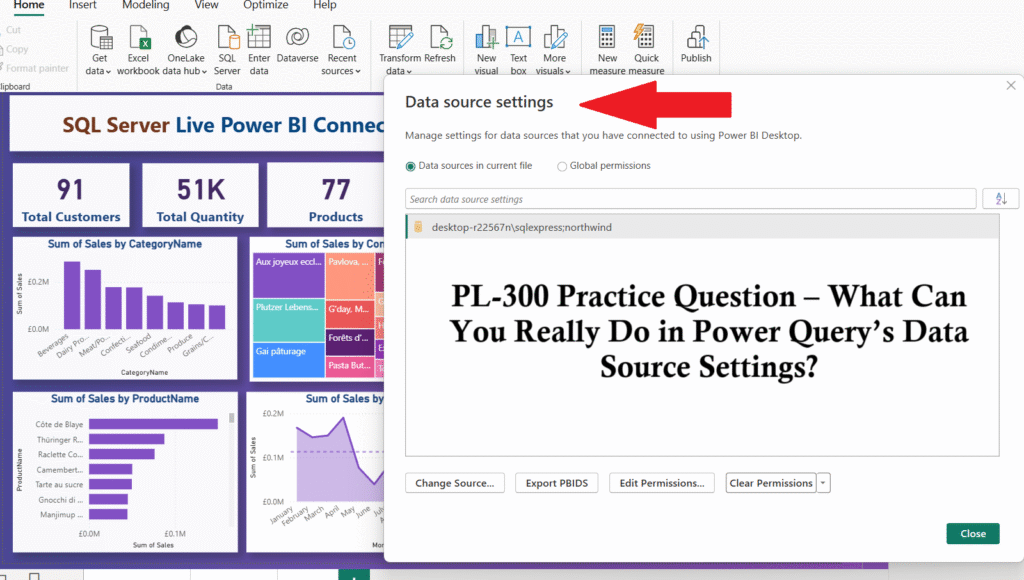
Task: Select the desktop-r22567n\sqlexpress;northwind data source
Action: pos(530,228)
